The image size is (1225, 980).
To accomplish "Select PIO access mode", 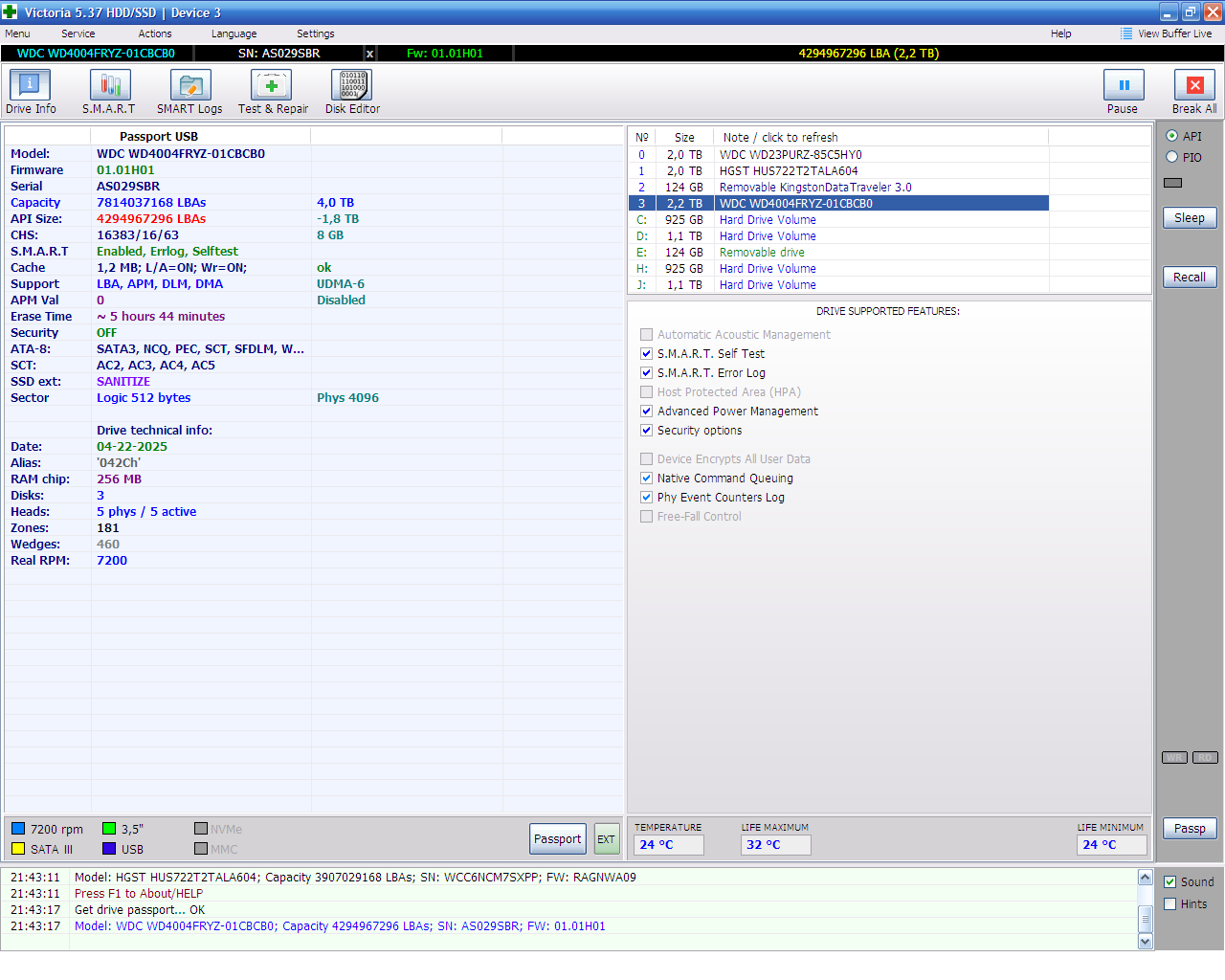I will [x=1172, y=157].
